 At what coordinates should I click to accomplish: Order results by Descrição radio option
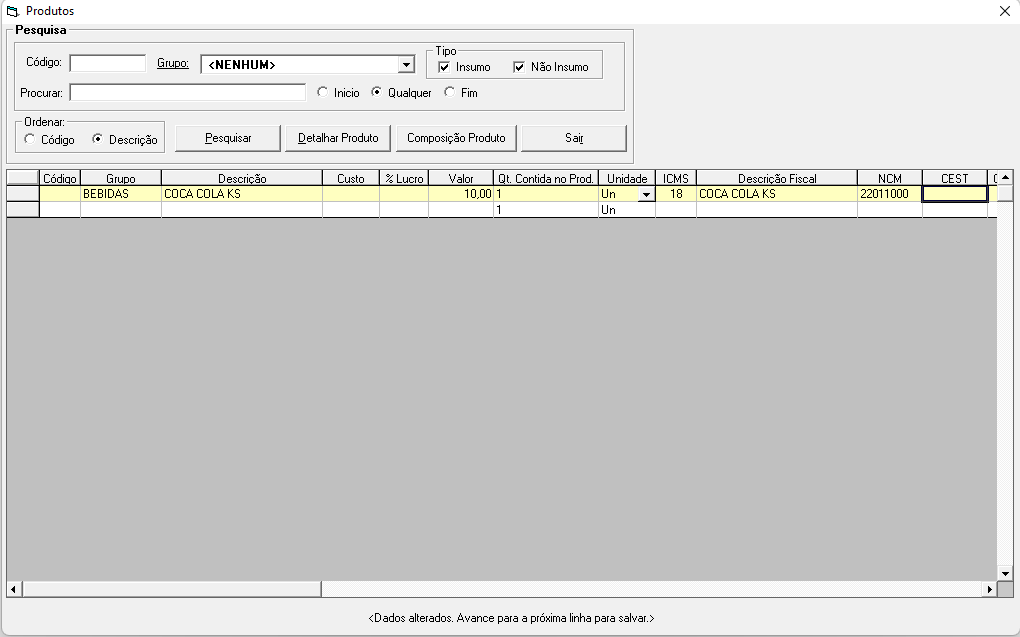(x=98, y=139)
